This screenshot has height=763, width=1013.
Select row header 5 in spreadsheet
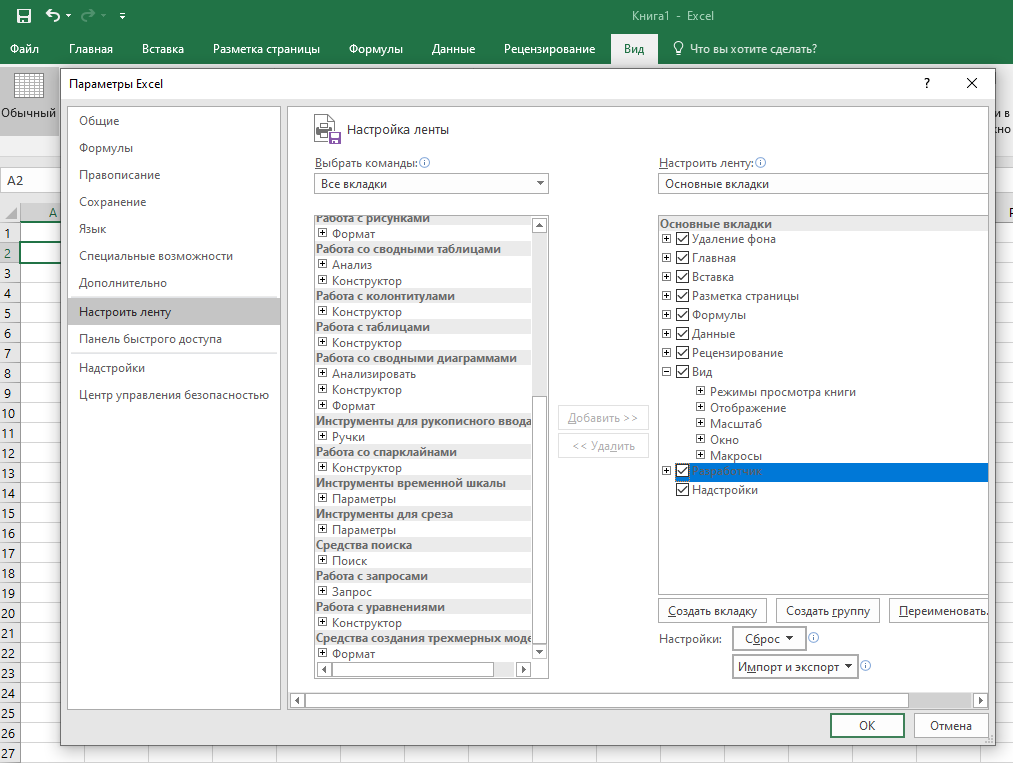[9, 313]
